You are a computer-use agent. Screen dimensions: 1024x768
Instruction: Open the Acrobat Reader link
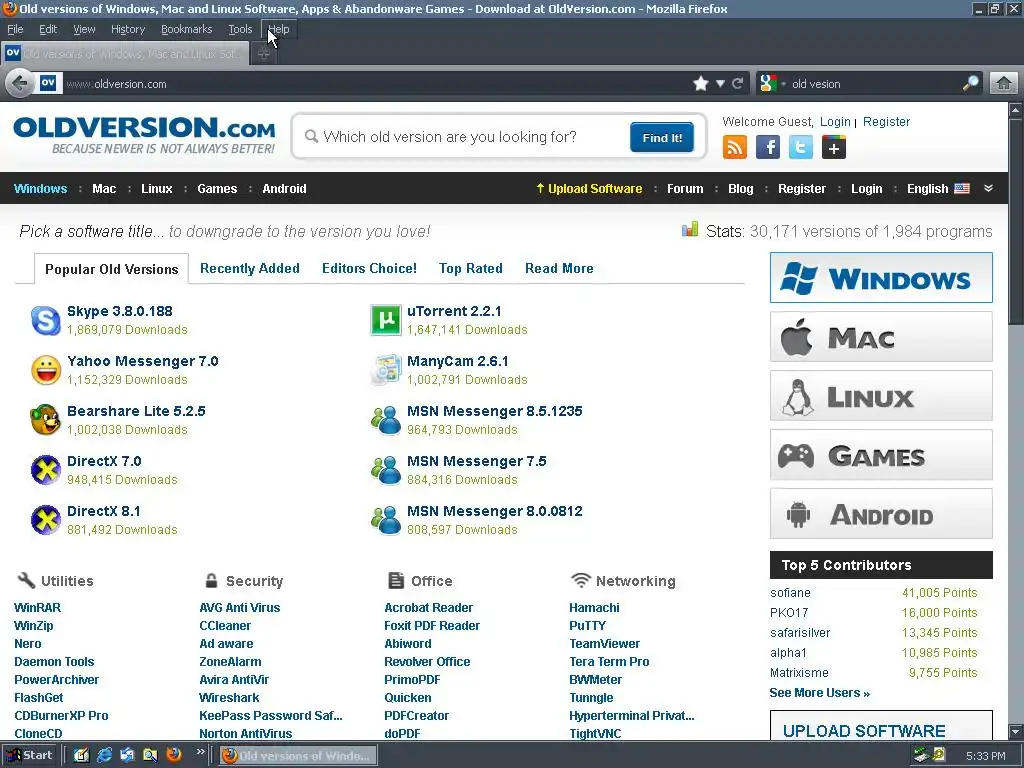[428, 607]
